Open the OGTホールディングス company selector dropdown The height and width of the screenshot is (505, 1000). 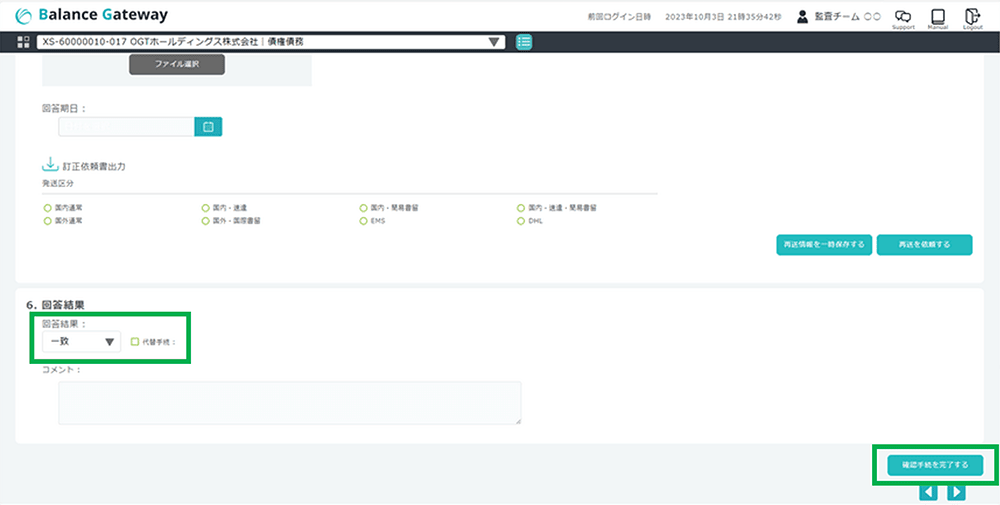(x=270, y=42)
